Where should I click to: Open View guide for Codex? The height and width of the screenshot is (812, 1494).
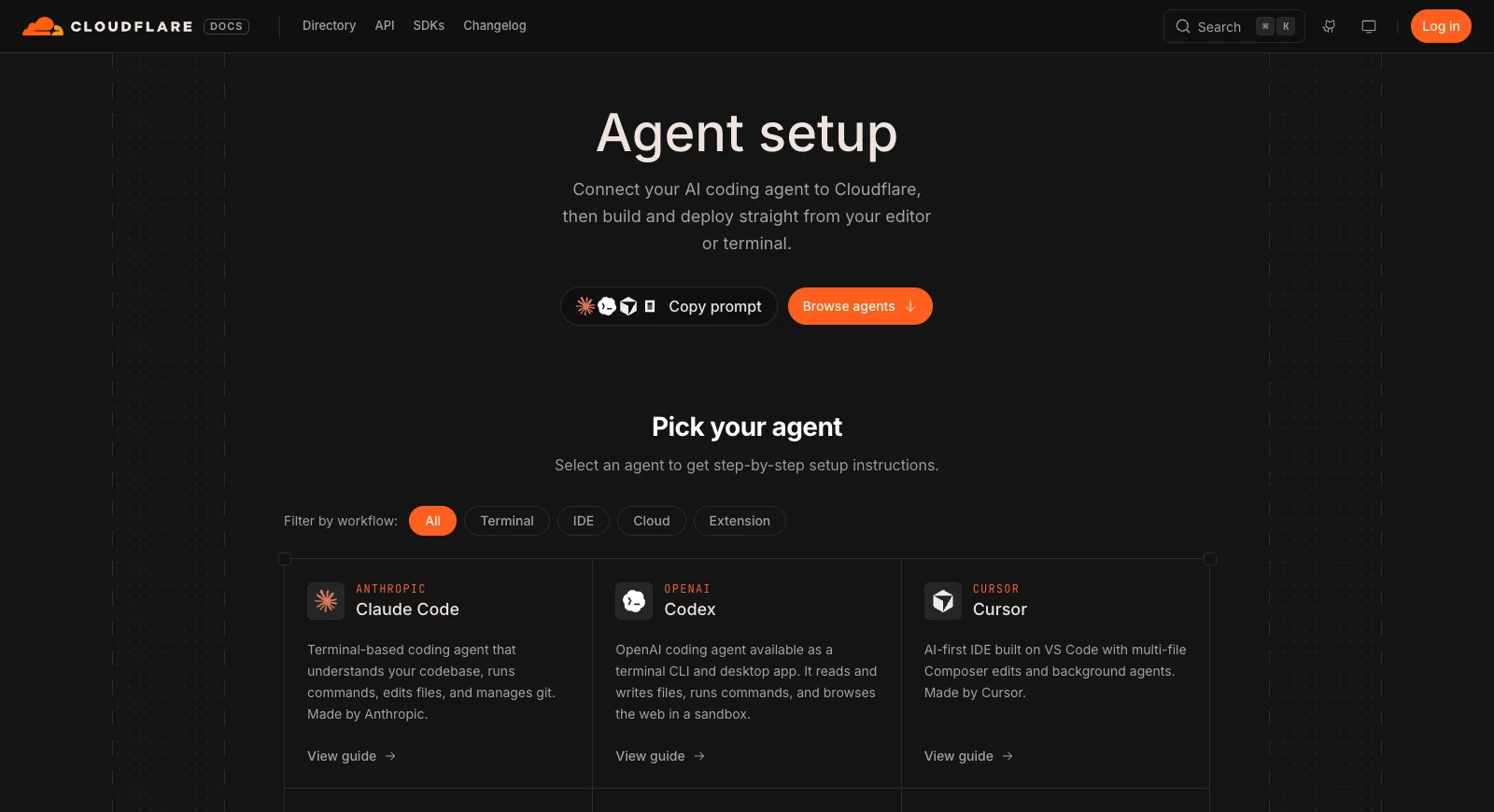pos(660,756)
